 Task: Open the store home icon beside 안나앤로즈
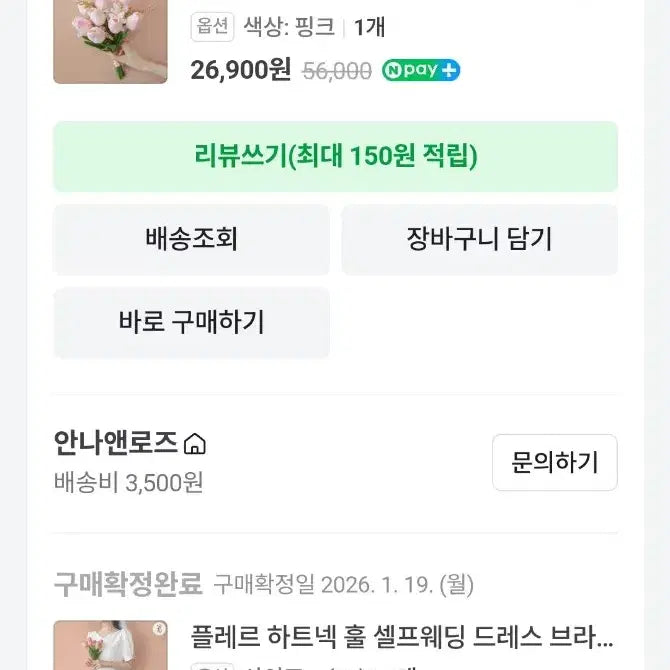pyautogui.click(x=196, y=443)
